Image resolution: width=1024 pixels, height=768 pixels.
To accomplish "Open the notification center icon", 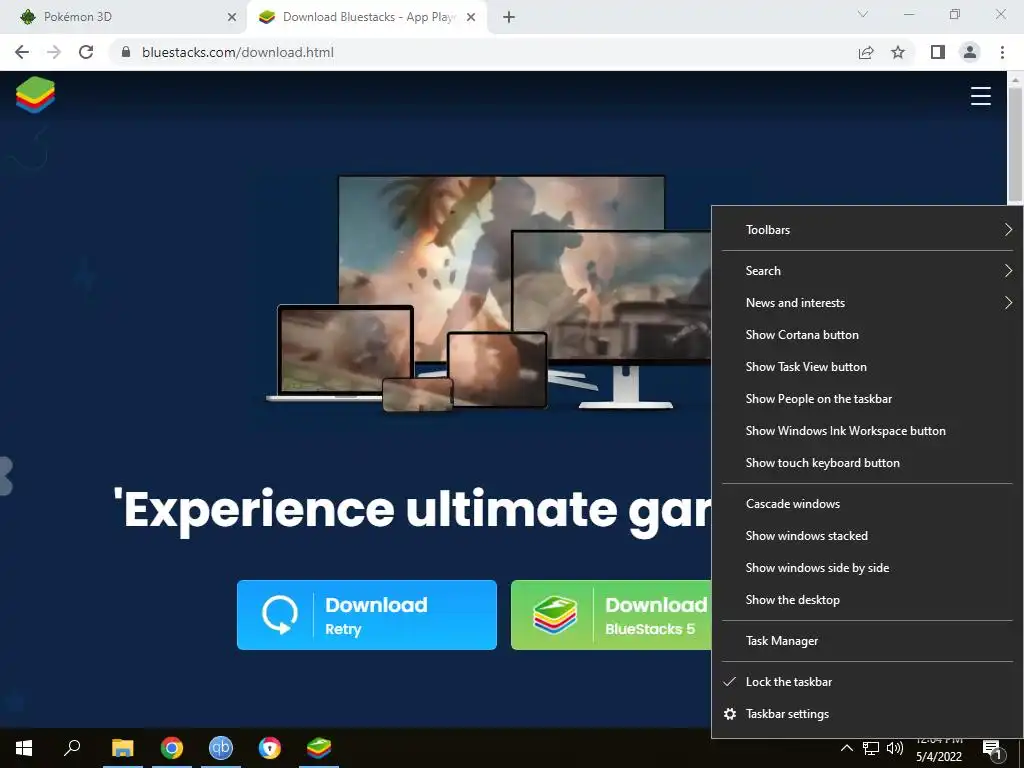I will pyautogui.click(x=993, y=750).
